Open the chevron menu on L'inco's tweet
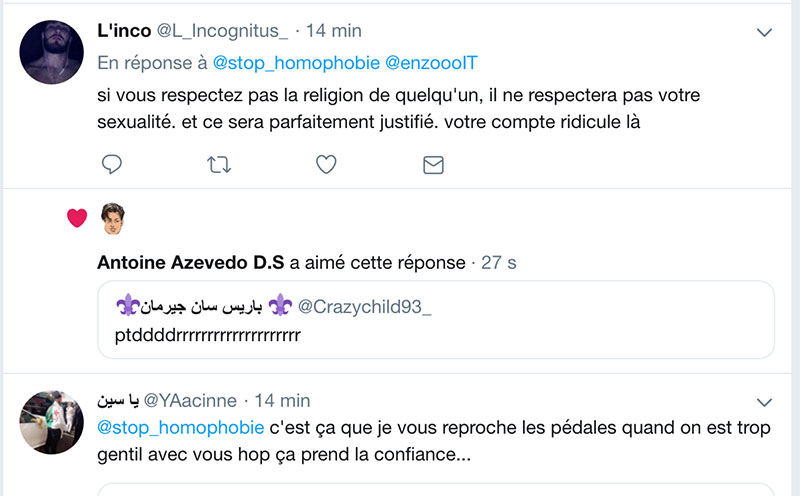This screenshot has width=800, height=496. point(765,33)
